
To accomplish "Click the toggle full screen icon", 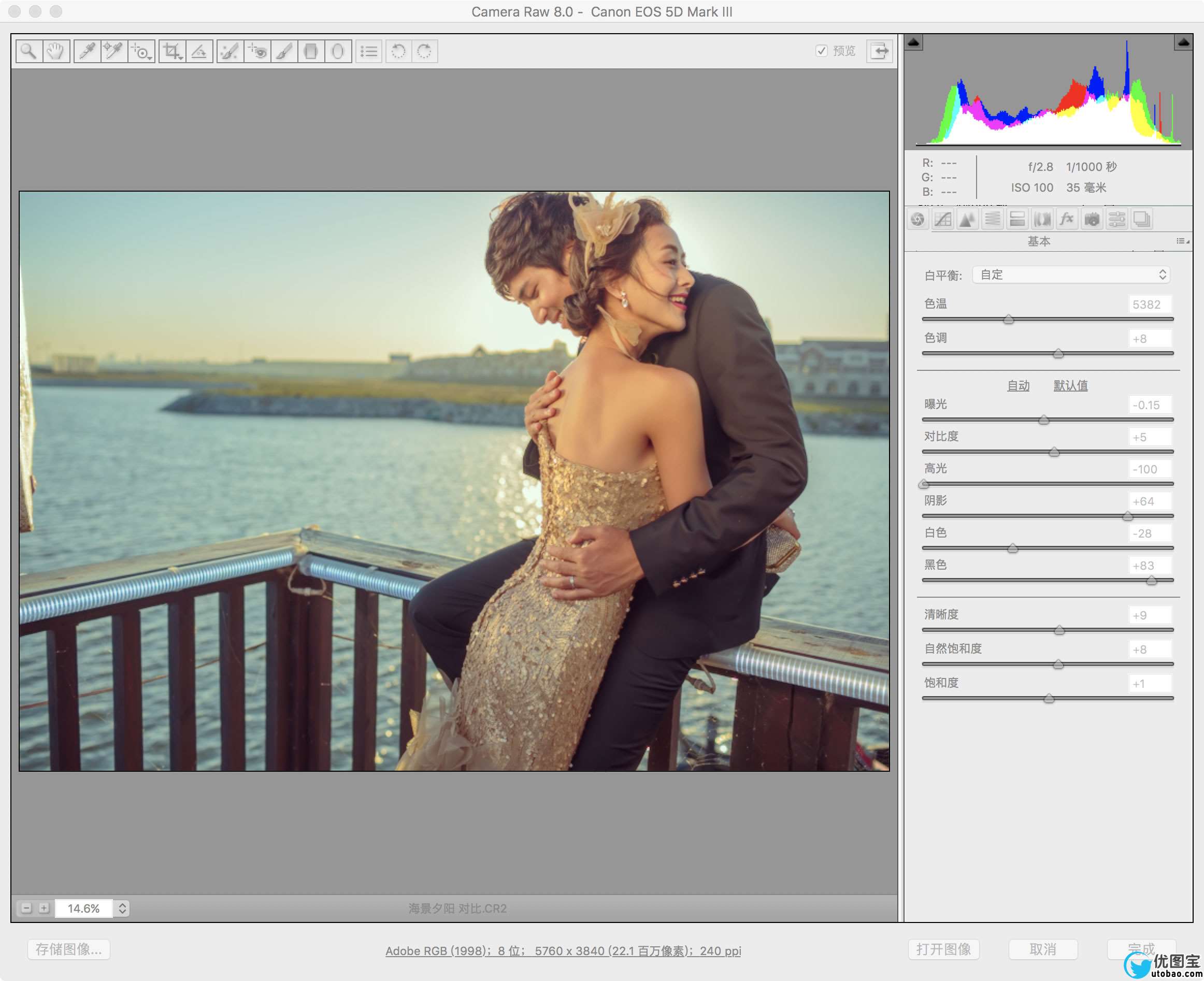I will (879, 51).
